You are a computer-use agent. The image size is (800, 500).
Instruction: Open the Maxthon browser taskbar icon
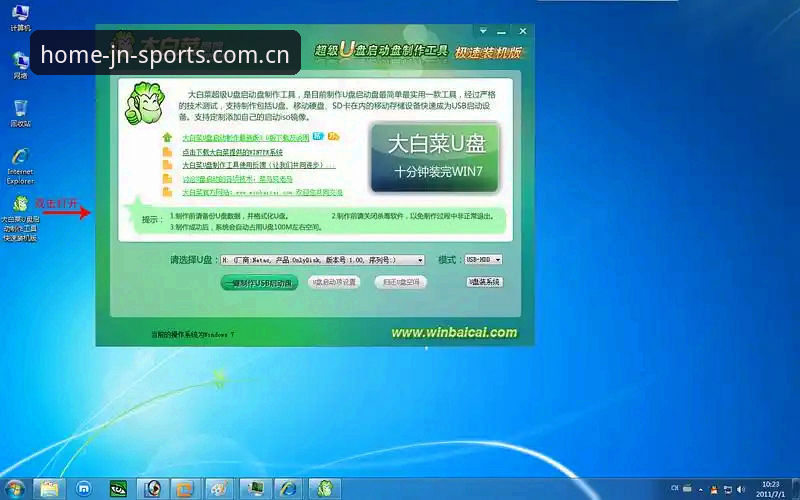coord(83,488)
